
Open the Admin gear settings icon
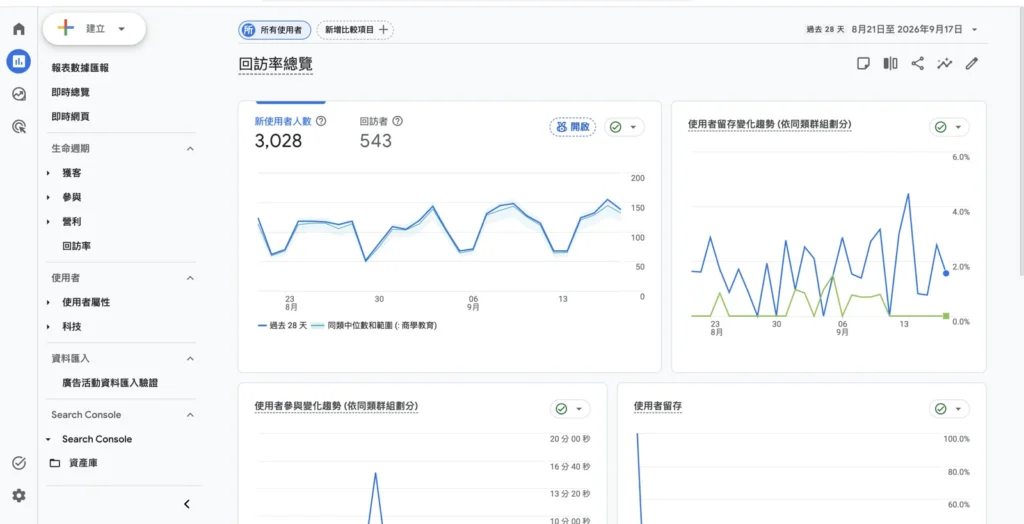pyautogui.click(x=19, y=496)
